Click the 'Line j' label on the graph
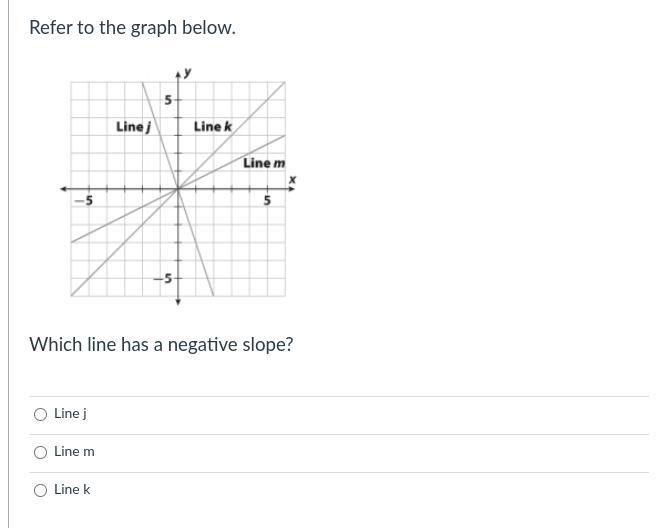 pyautogui.click(x=132, y=126)
